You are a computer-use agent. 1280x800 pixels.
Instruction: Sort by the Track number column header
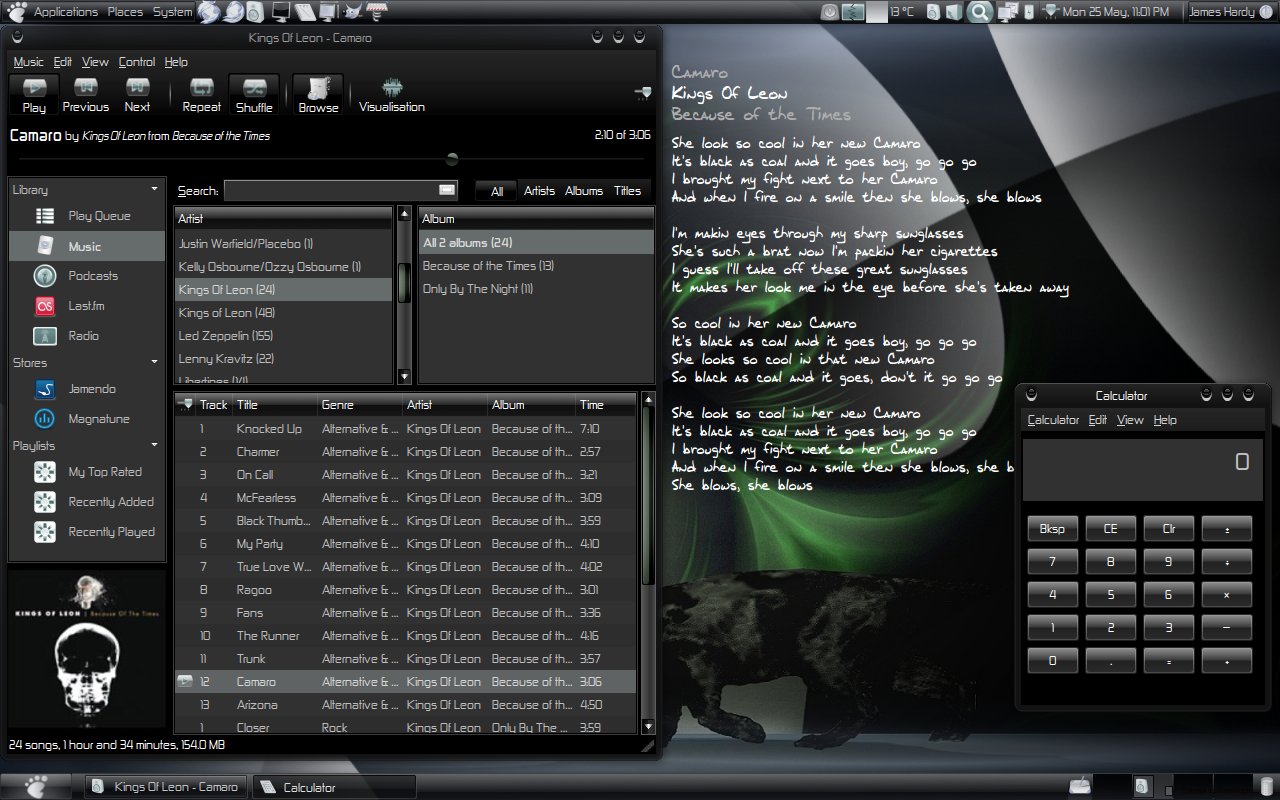point(213,405)
